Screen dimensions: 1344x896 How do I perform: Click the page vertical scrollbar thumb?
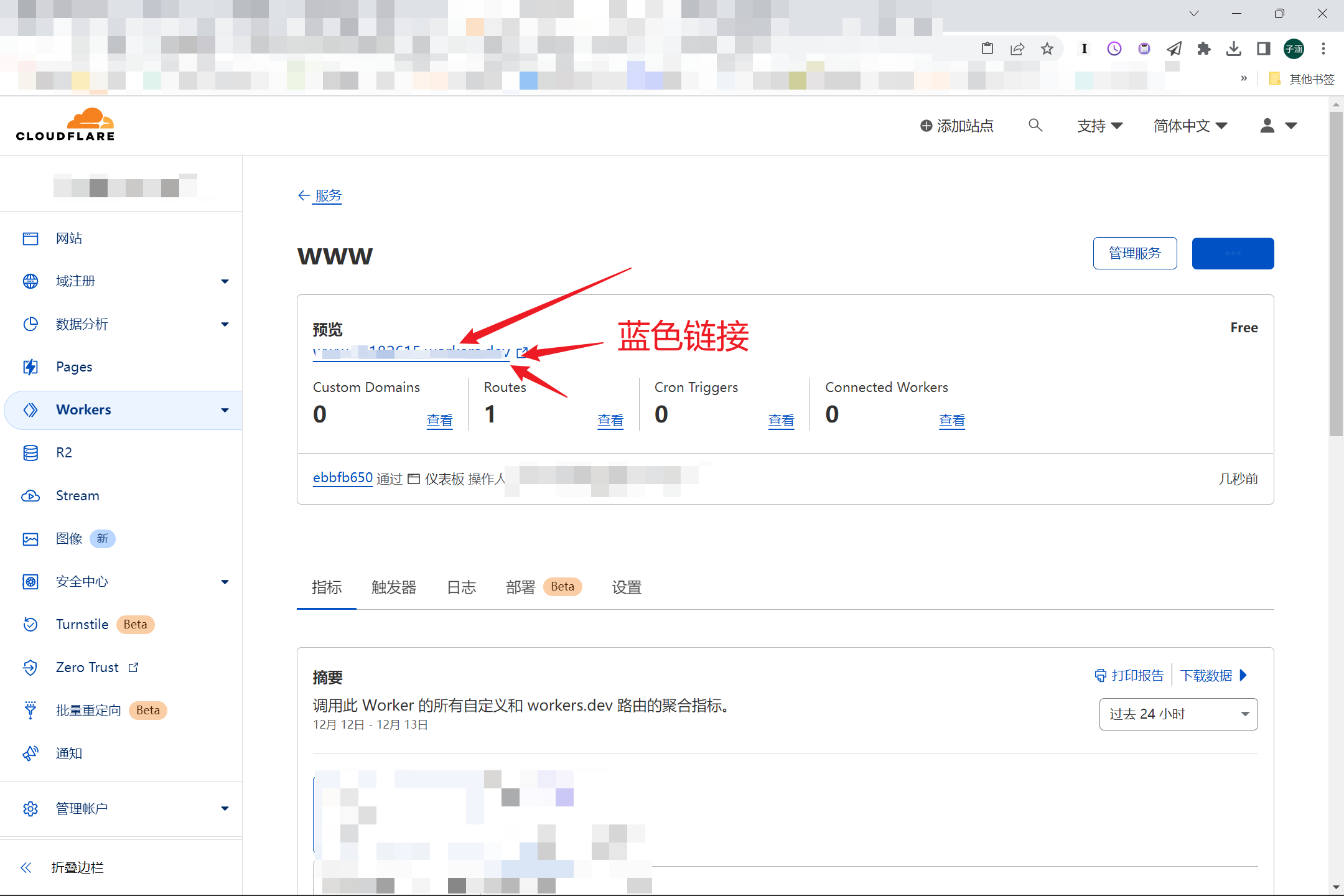pyautogui.click(x=1336, y=274)
